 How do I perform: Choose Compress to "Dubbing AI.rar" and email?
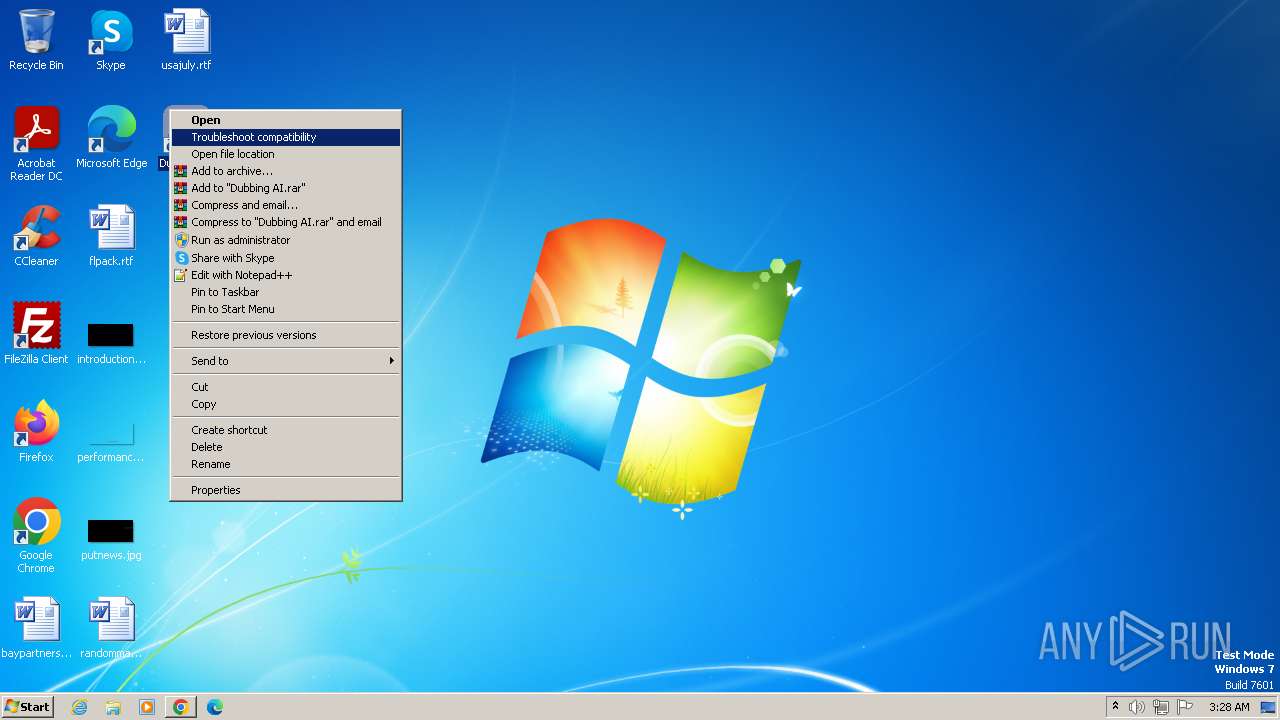click(x=286, y=222)
